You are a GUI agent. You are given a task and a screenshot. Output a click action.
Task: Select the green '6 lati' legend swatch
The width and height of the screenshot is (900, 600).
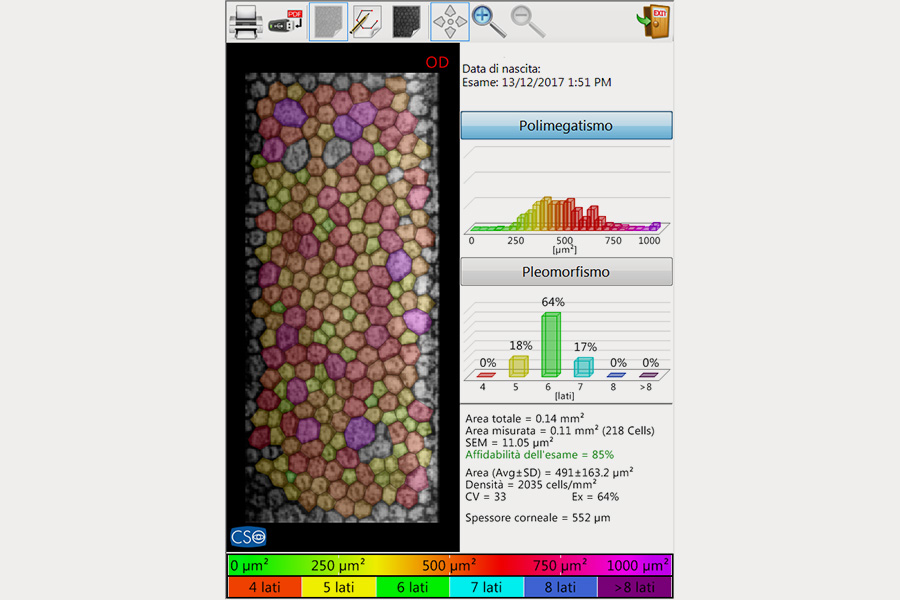tap(413, 587)
